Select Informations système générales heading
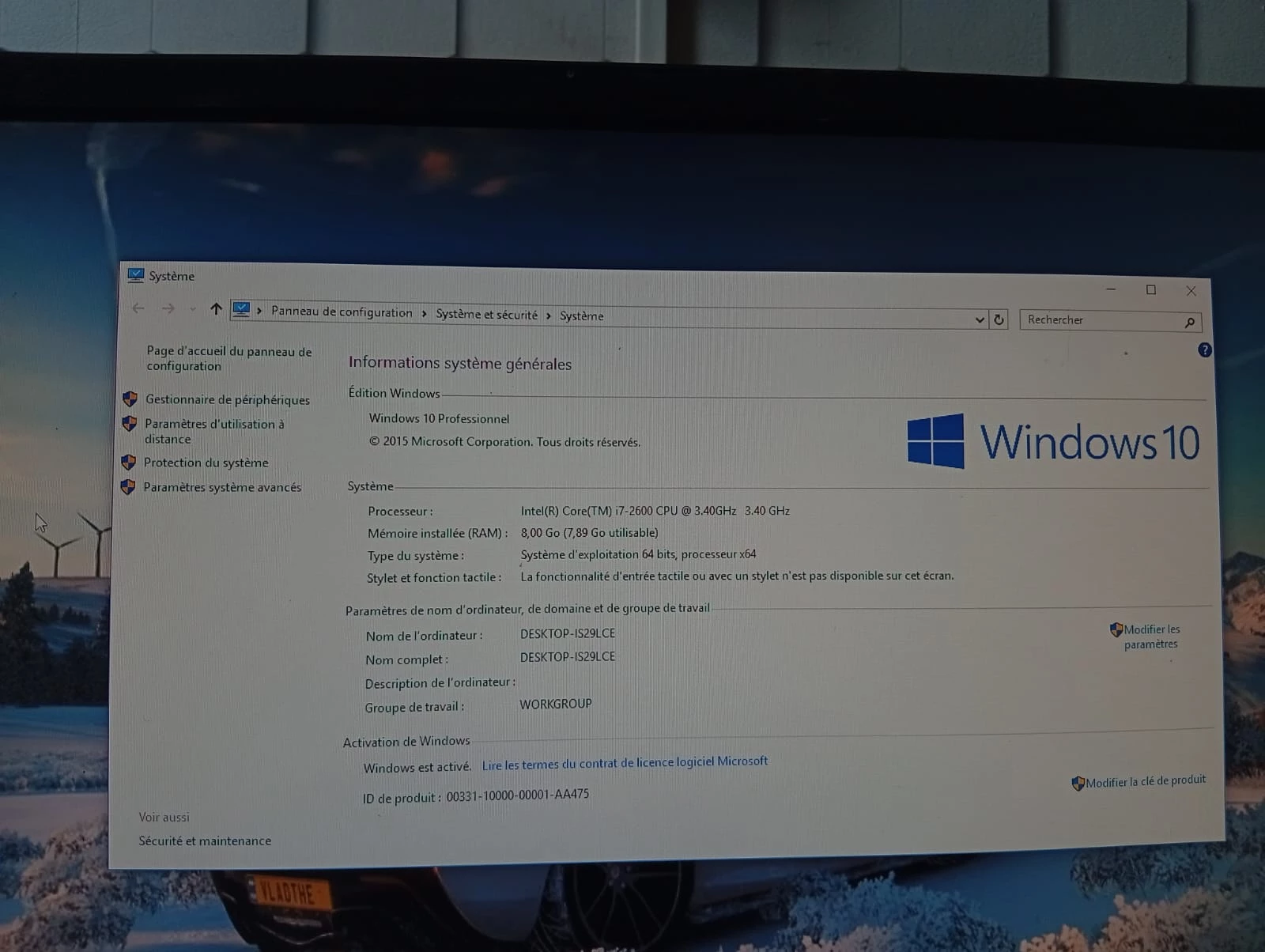 click(460, 363)
